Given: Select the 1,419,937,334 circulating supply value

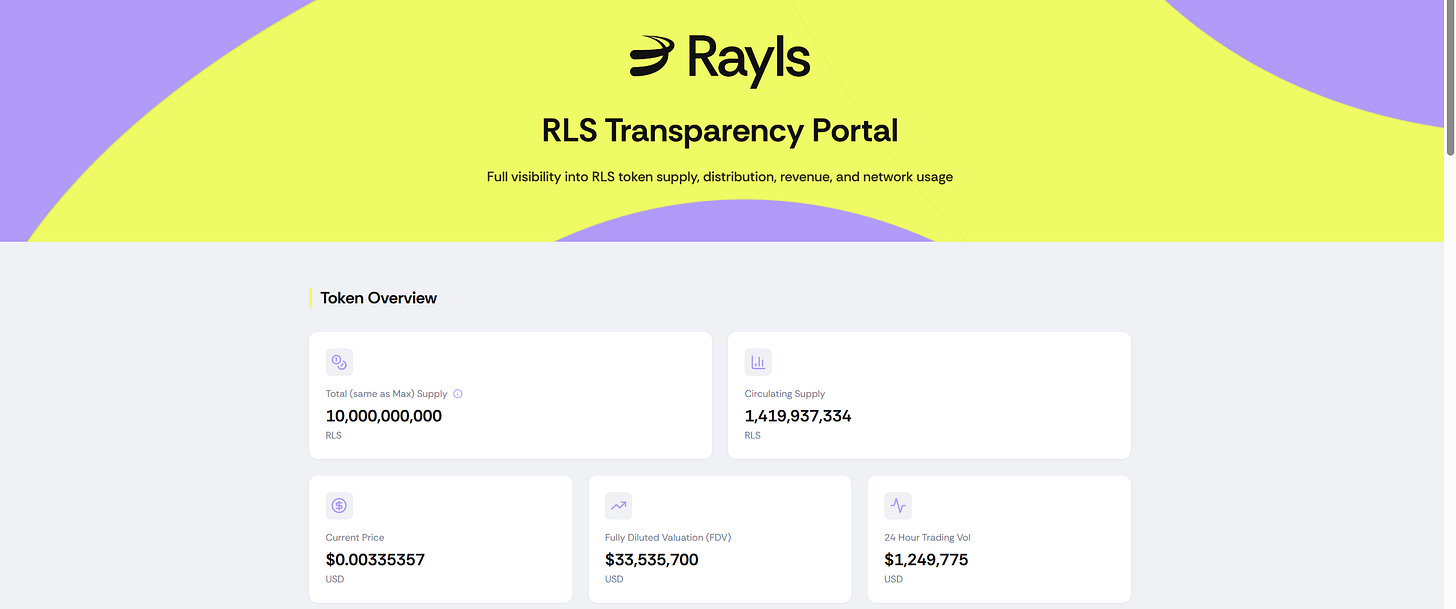Looking at the screenshot, I should click(798, 416).
